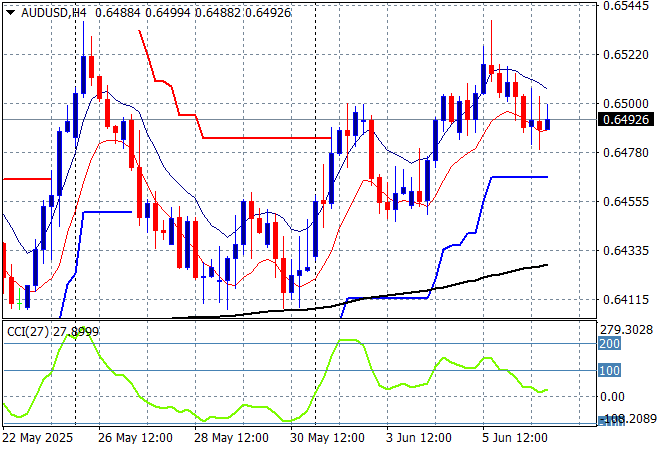Click the 279.3028 CCI scale value
The image size is (660, 450).
pos(628,330)
